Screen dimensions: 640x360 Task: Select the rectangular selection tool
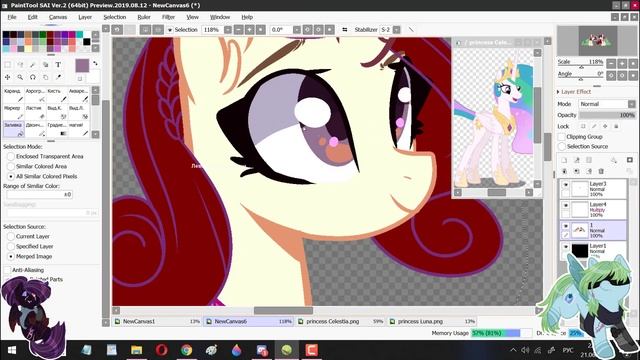coord(8,64)
